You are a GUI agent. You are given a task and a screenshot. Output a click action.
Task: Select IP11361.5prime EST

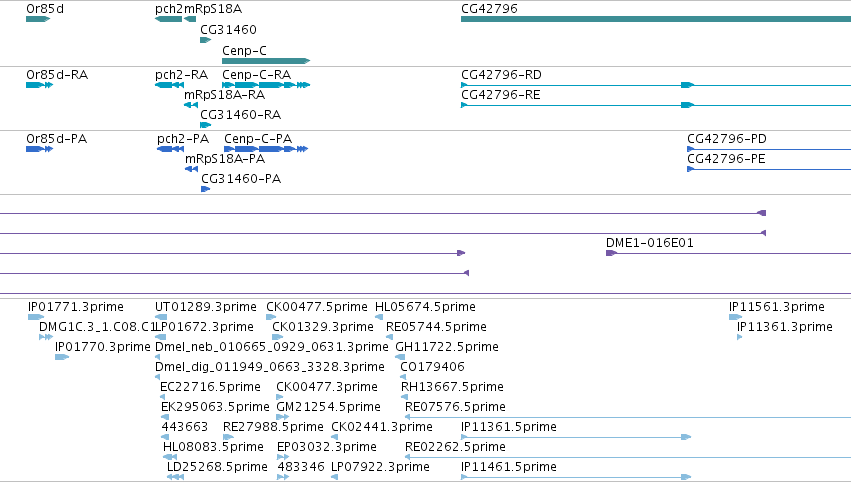[x=576, y=437]
